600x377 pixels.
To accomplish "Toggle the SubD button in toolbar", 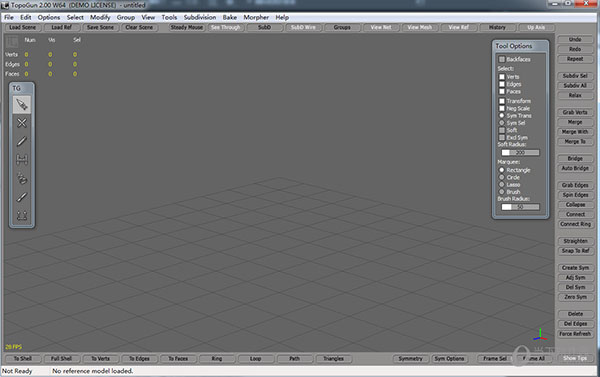I will pos(264,28).
